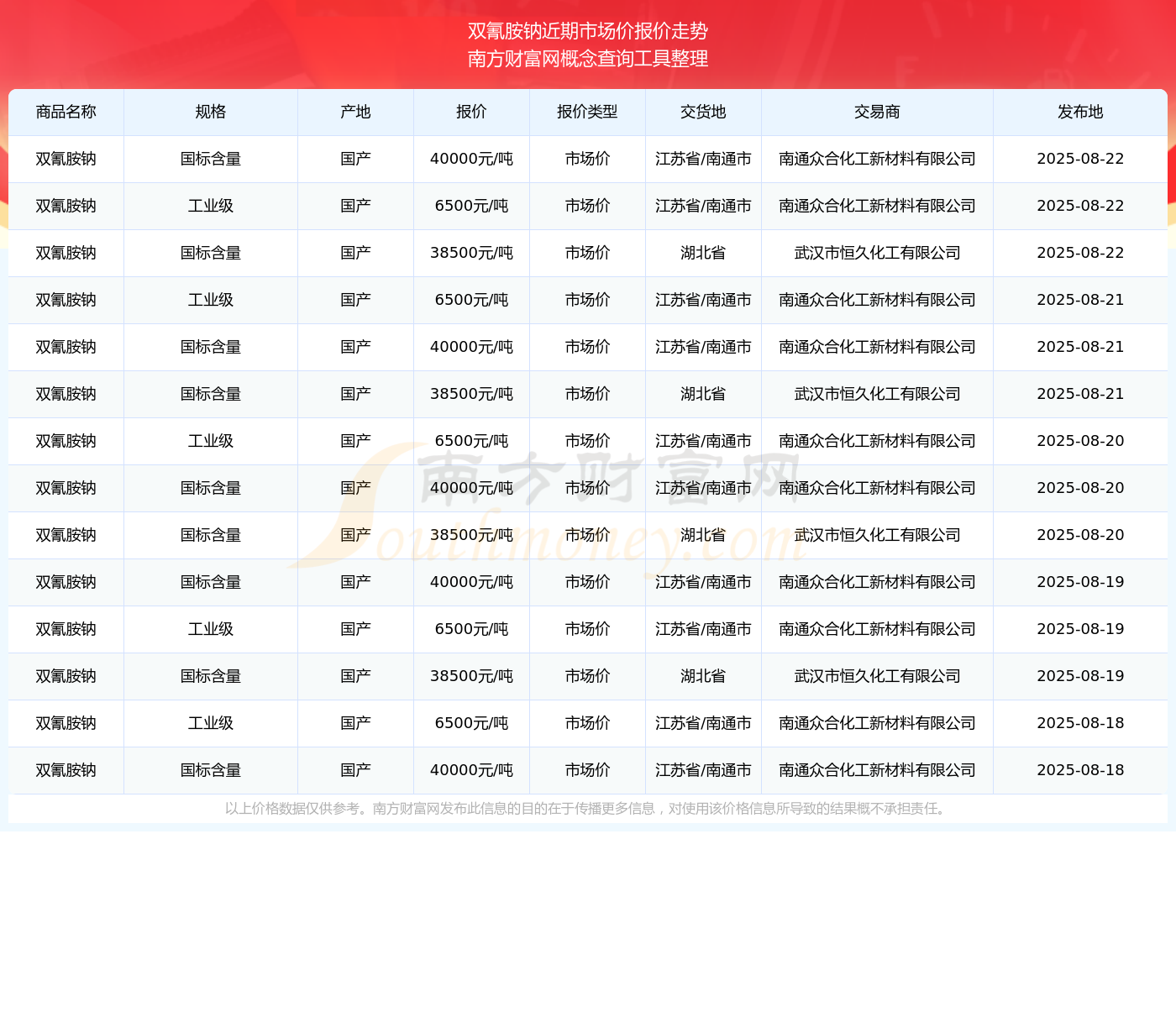Click the 交货地 column header
1176x1012 pixels.
pos(703,112)
